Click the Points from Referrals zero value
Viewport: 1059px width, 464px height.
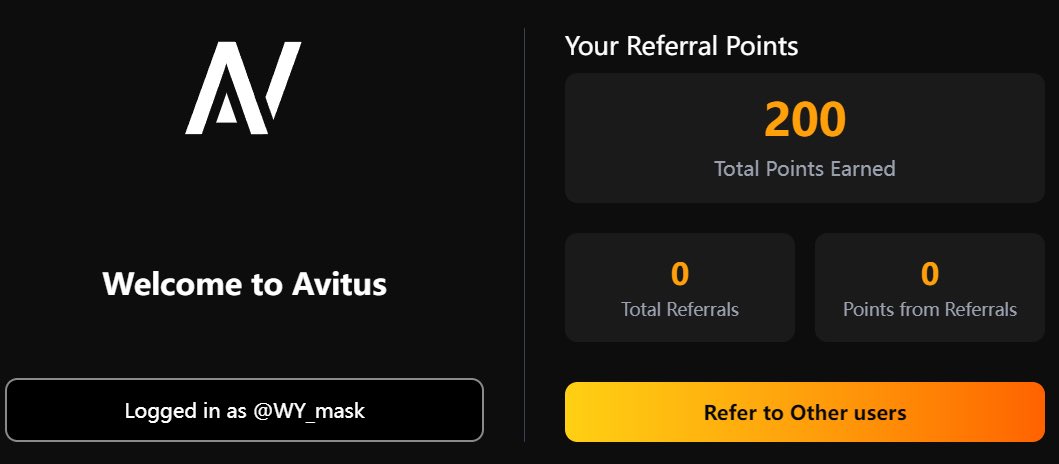tap(930, 274)
